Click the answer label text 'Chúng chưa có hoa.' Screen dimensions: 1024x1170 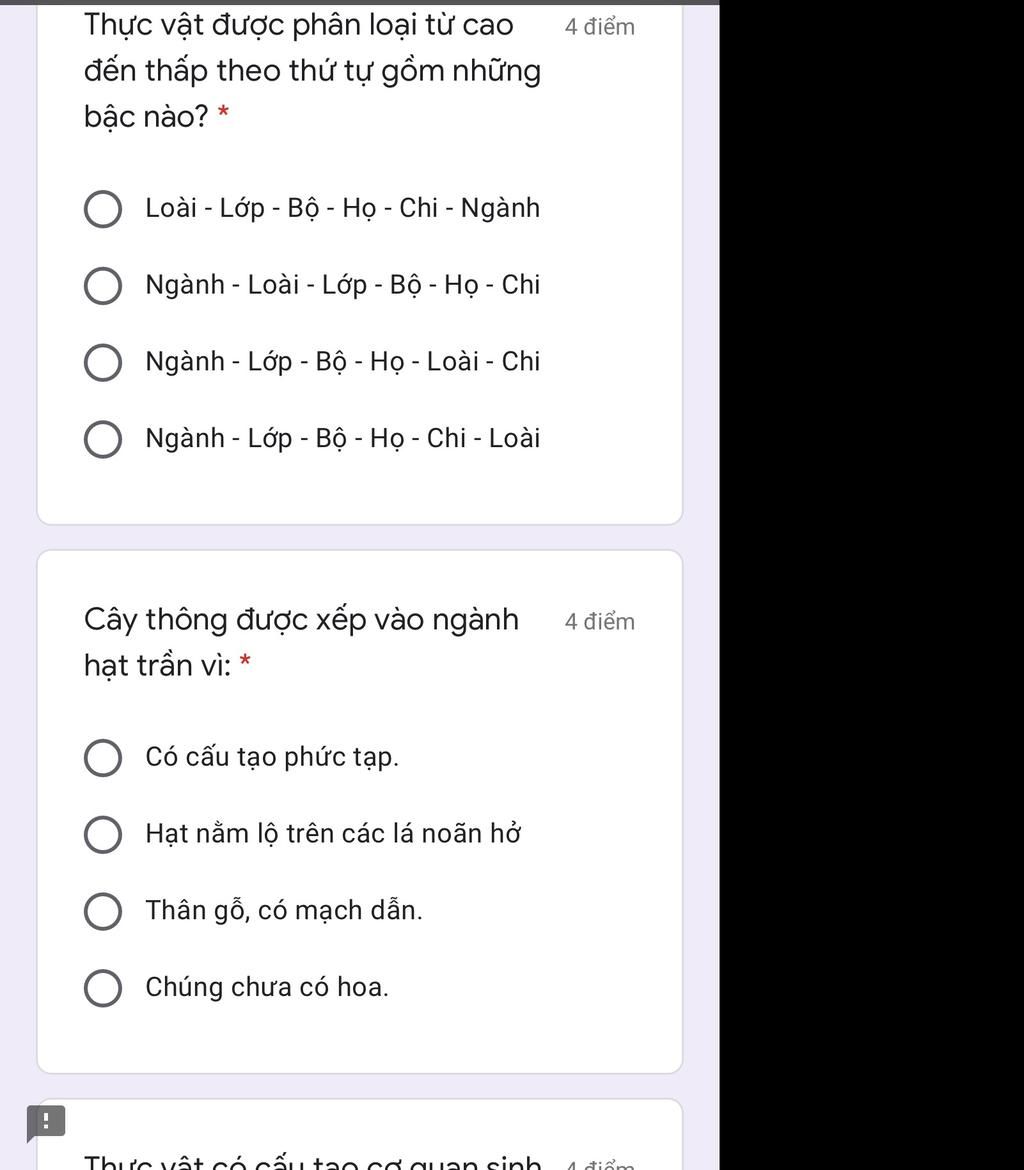pyautogui.click(x=267, y=988)
